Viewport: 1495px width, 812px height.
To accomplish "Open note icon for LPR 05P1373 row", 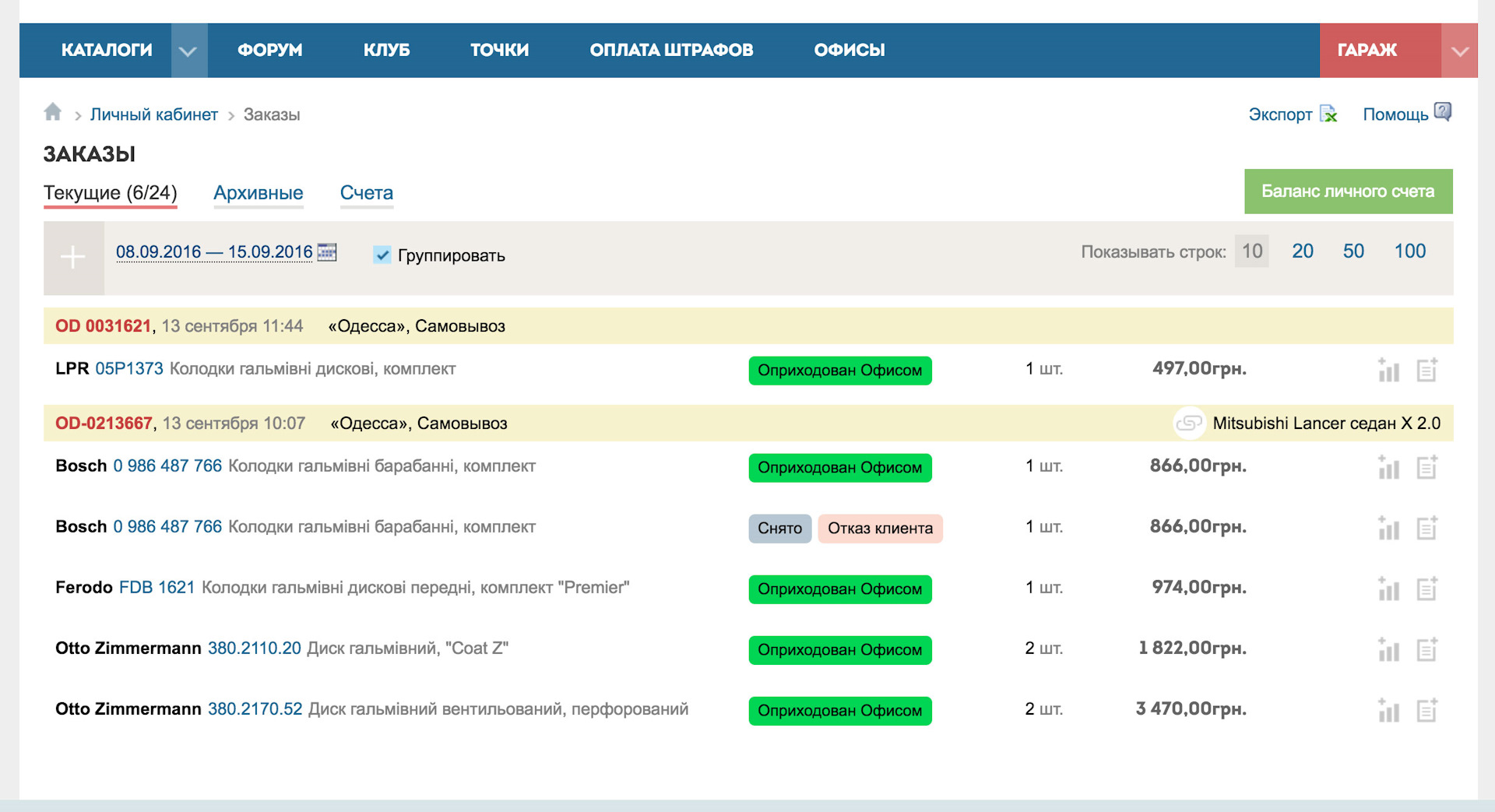I will [1426, 370].
